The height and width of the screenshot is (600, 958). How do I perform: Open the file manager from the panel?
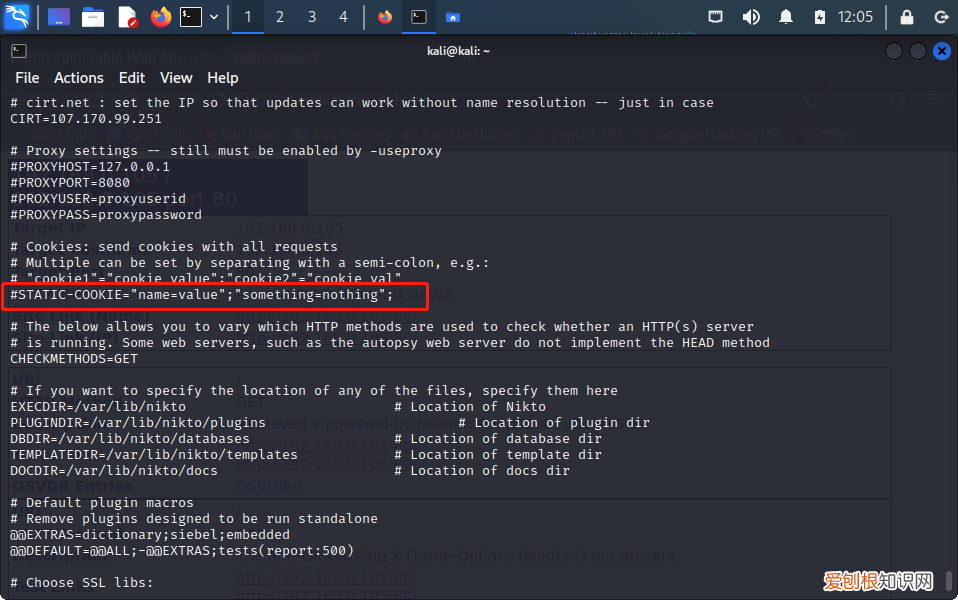click(x=93, y=17)
